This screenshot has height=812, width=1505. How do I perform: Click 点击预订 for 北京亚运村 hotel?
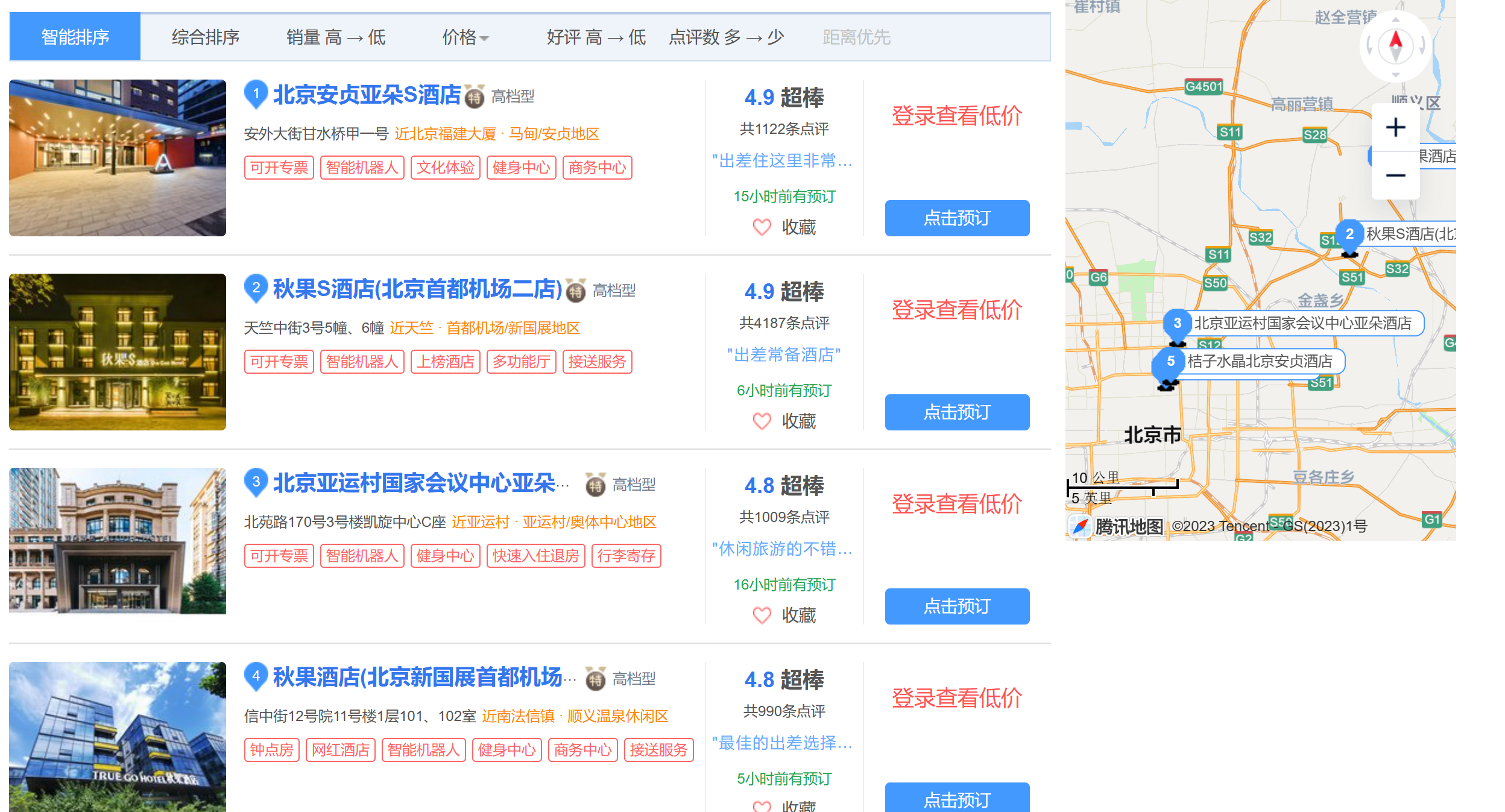click(x=957, y=606)
